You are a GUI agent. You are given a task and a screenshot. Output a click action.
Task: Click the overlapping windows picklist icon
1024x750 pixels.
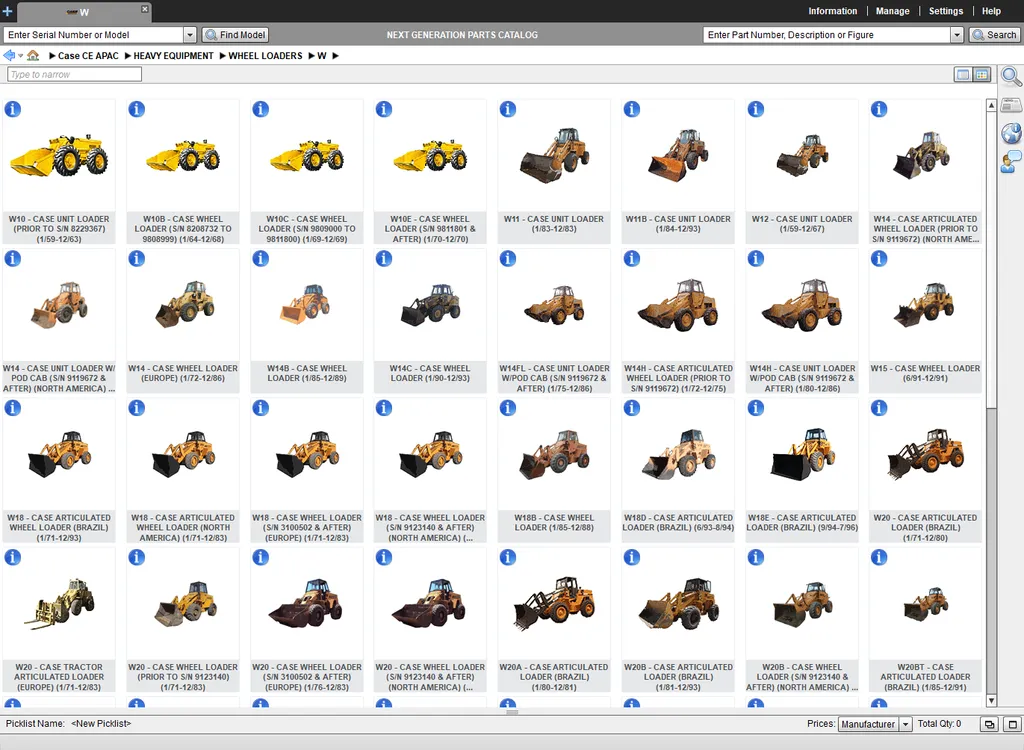[x=990, y=724]
